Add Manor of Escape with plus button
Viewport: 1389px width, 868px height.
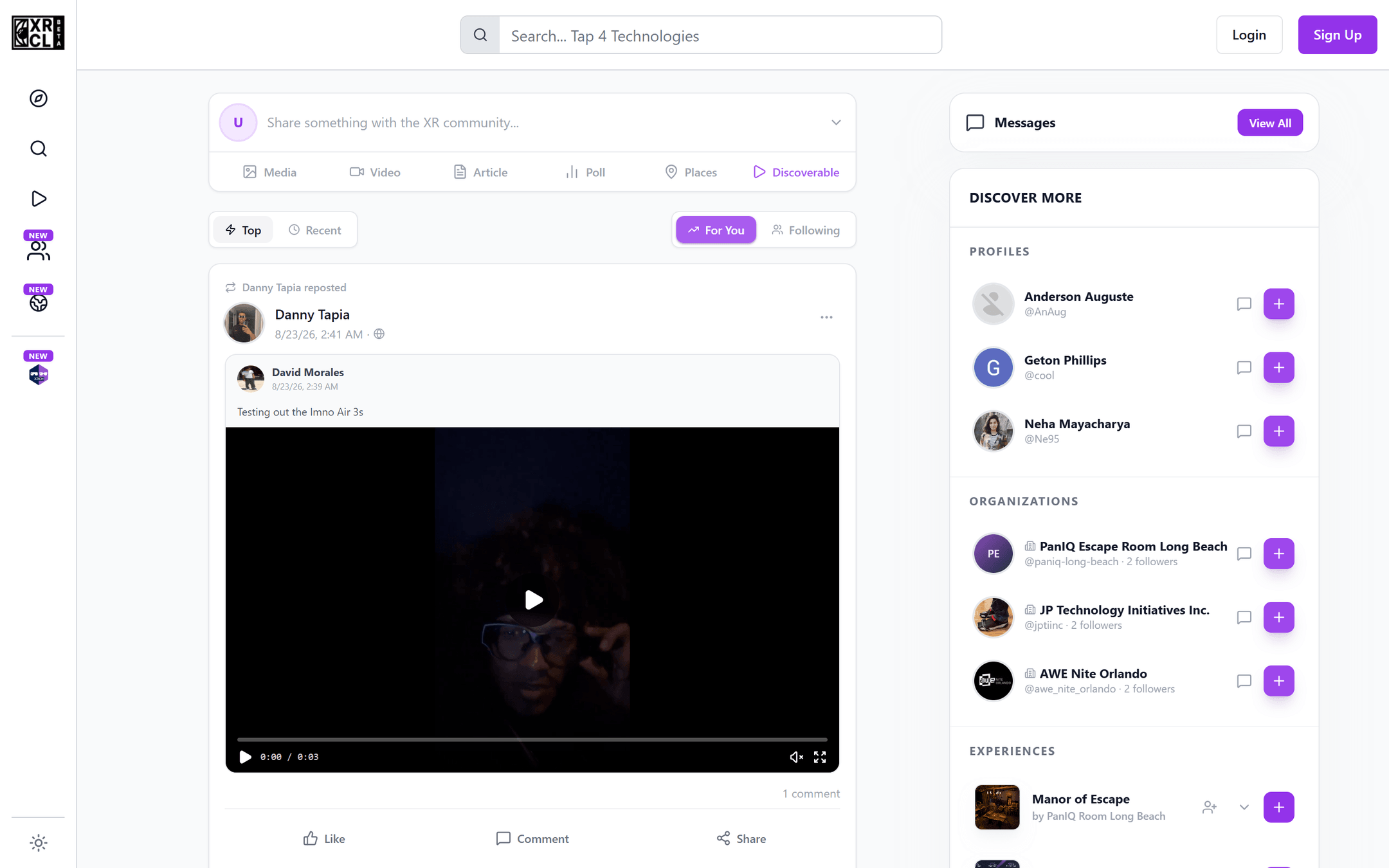click(x=1278, y=807)
